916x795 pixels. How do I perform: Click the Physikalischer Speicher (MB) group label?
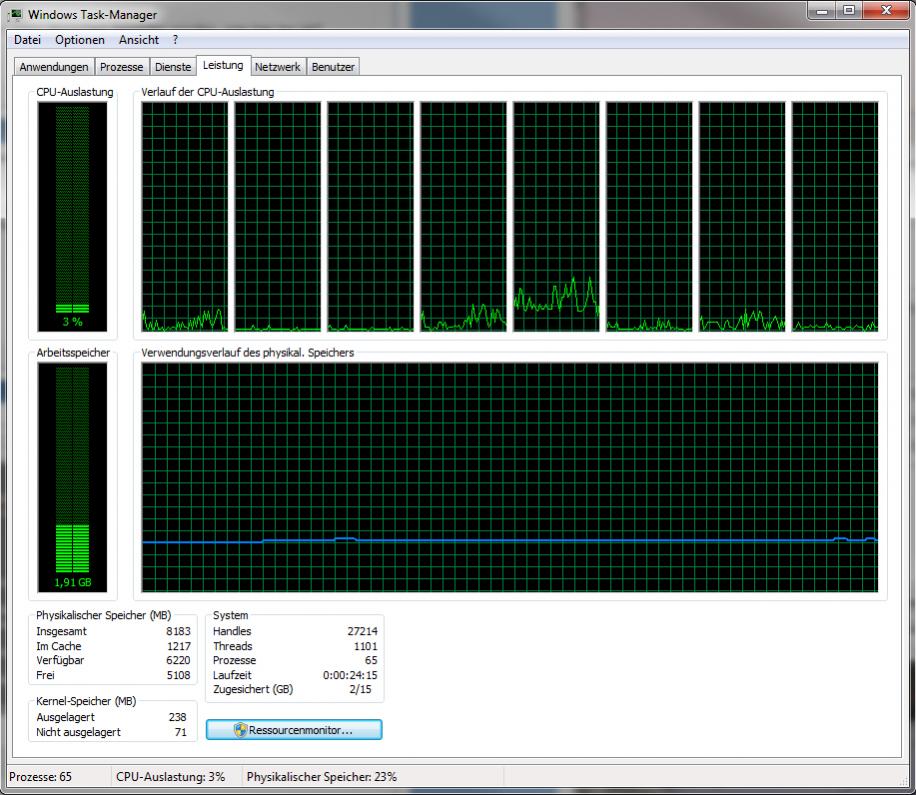coord(103,615)
